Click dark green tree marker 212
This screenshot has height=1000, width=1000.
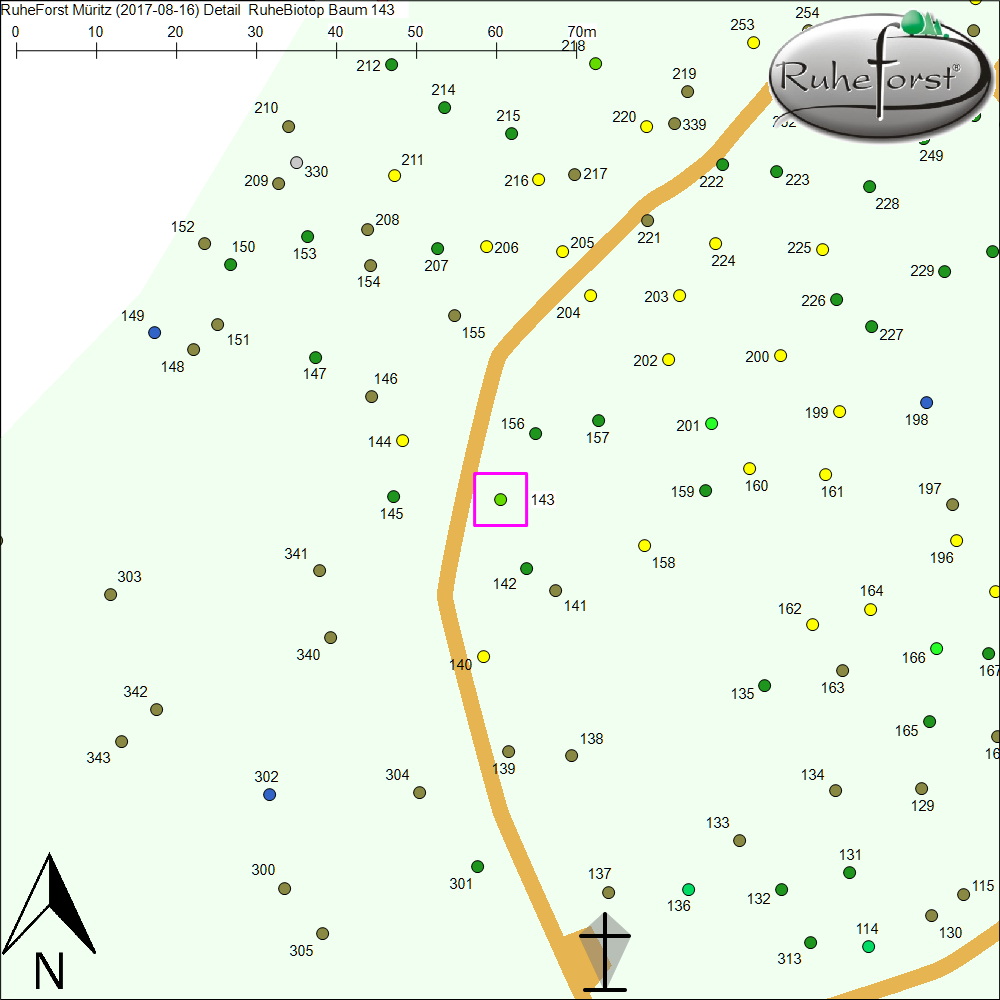[x=392, y=65]
